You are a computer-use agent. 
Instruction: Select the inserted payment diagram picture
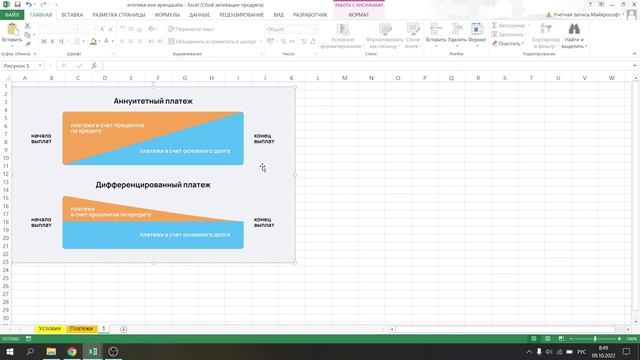(153, 174)
